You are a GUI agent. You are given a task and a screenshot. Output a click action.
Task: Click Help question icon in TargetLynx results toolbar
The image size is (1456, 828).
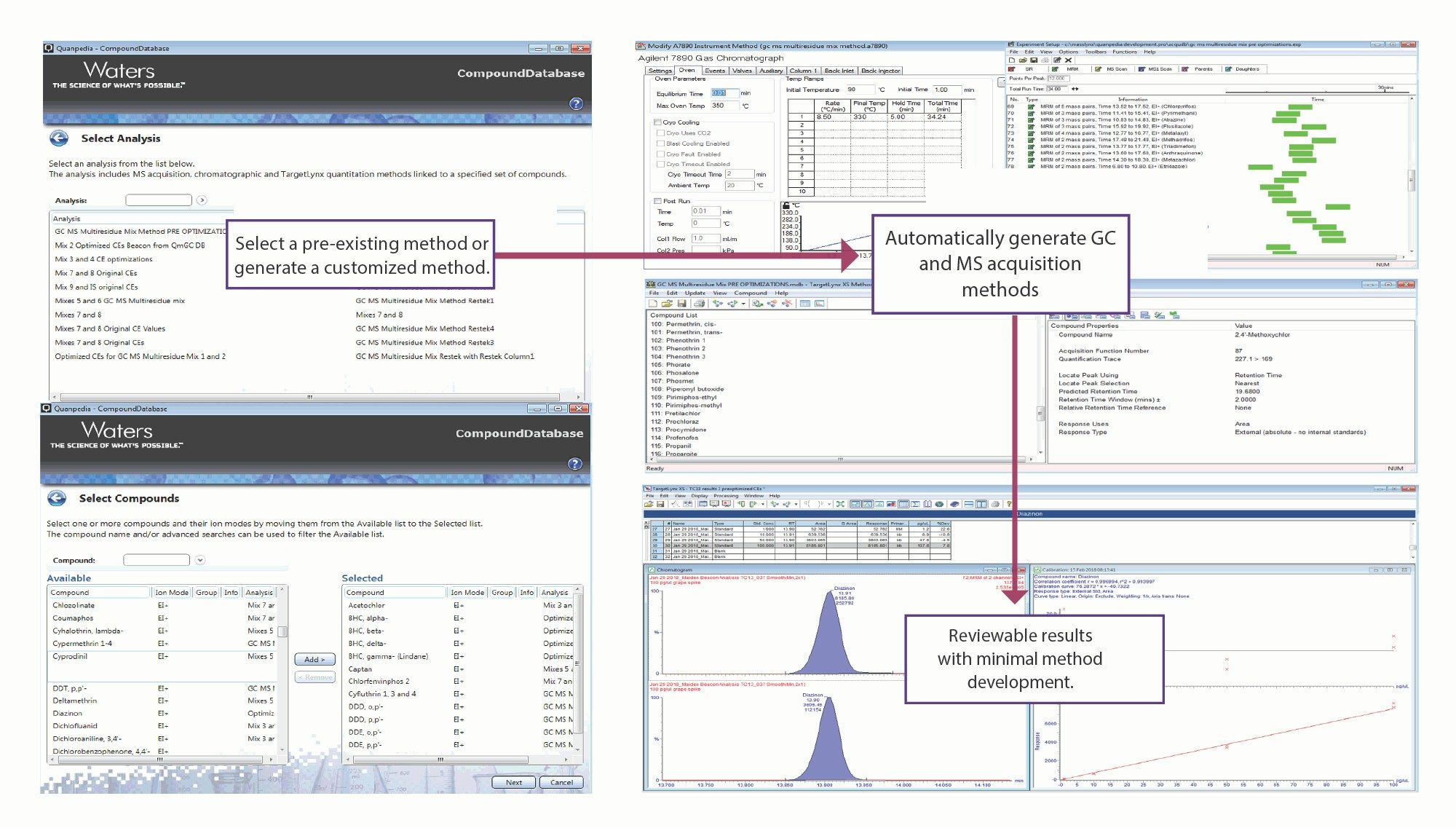(x=1009, y=504)
